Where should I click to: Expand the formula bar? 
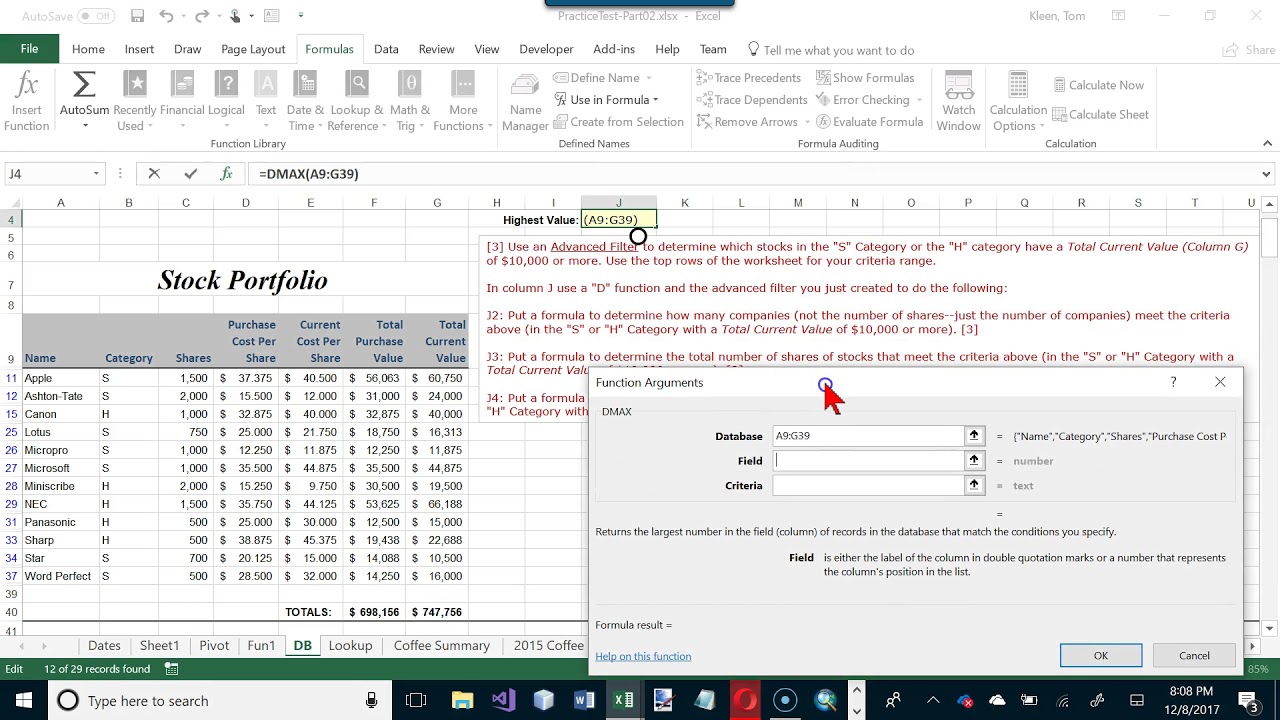tap(1266, 174)
